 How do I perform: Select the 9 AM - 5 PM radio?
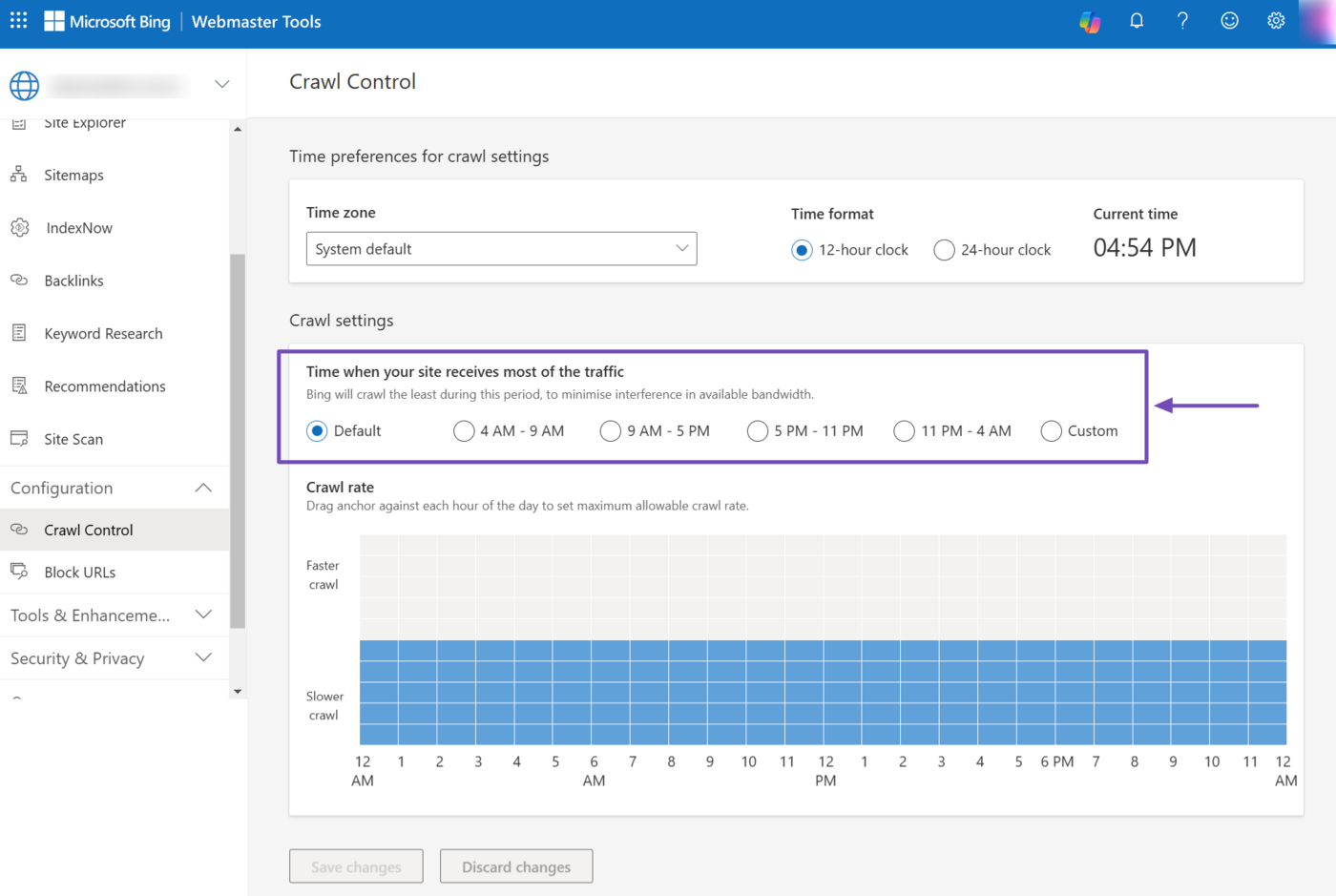tap(610, 431)
